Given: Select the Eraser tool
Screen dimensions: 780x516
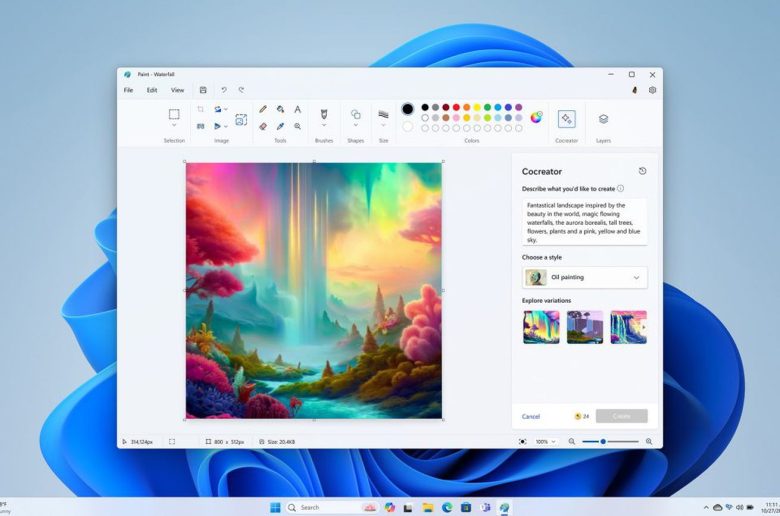Looking at the screenshot, I should (x=263, y=126).
